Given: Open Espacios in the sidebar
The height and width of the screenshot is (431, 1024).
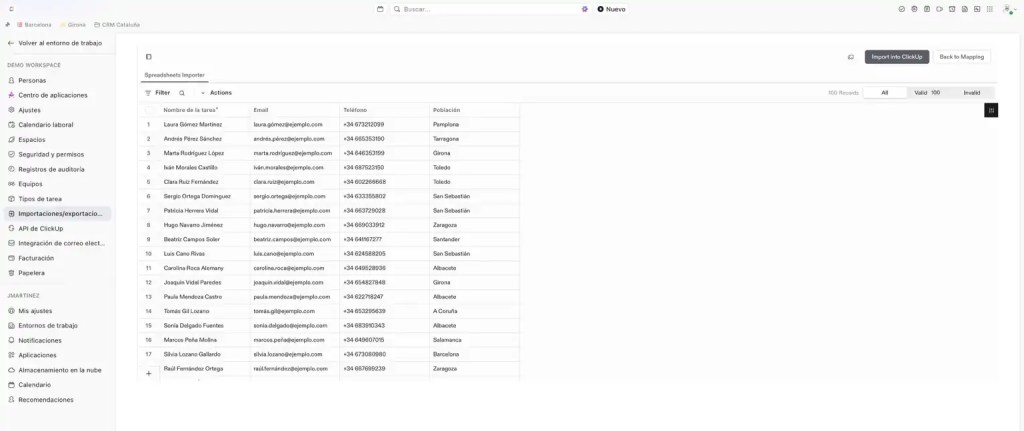Looking at the screenshot, I should [56, 140].
